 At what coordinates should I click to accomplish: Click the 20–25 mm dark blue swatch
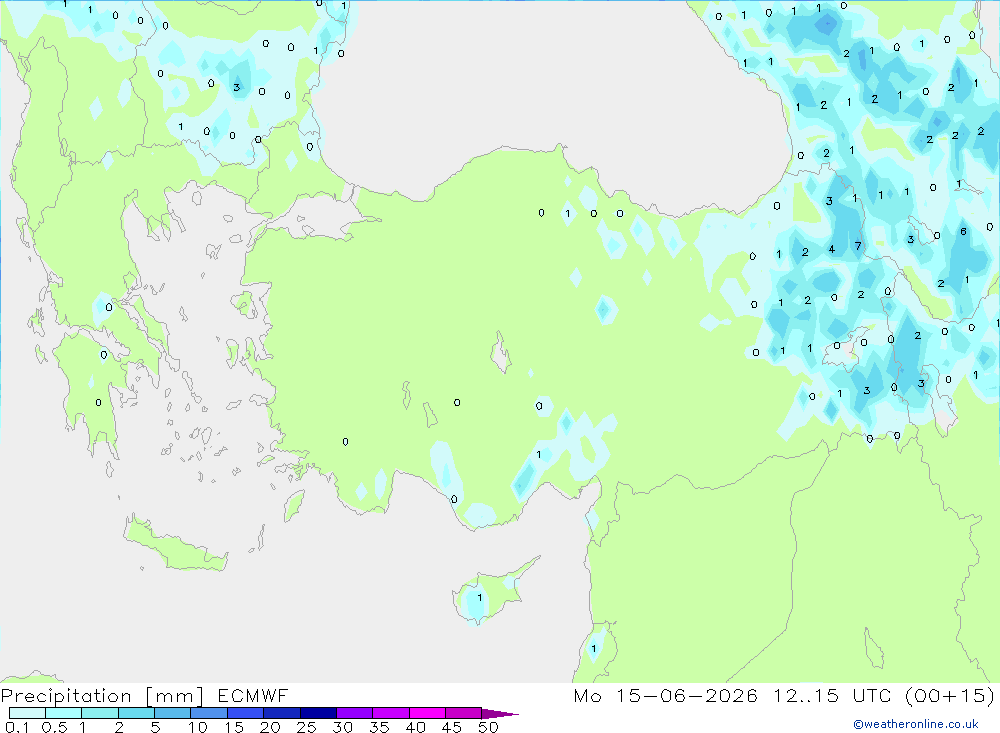pos(282,713)
